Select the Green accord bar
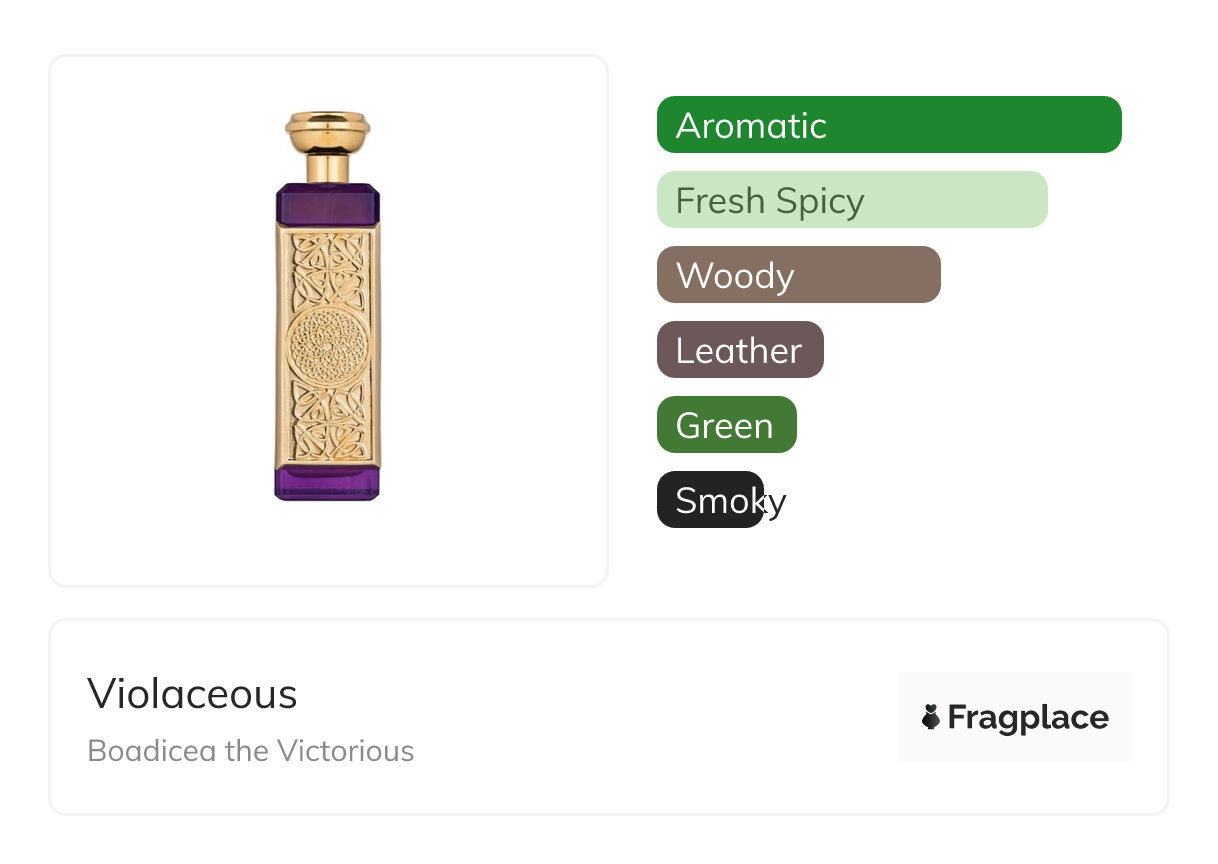 (726, 425)
